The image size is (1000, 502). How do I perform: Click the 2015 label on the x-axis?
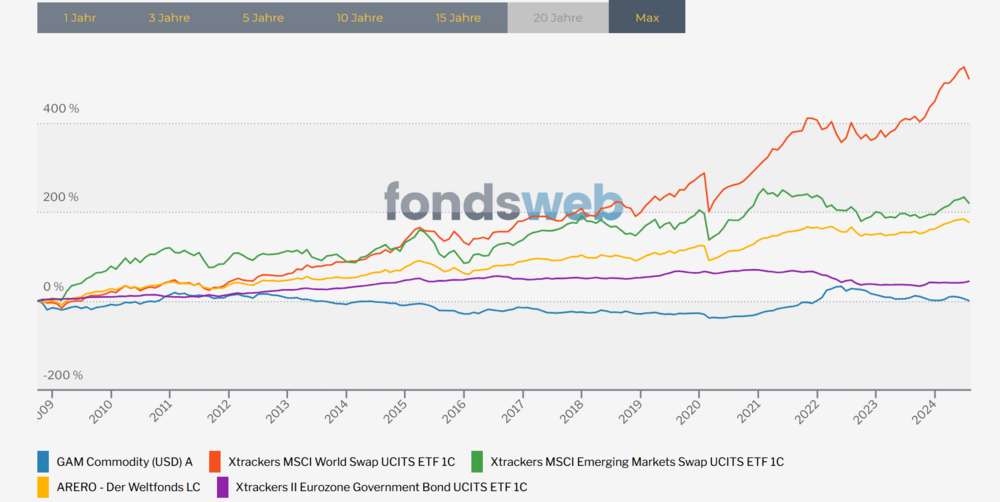click(398, 409)
